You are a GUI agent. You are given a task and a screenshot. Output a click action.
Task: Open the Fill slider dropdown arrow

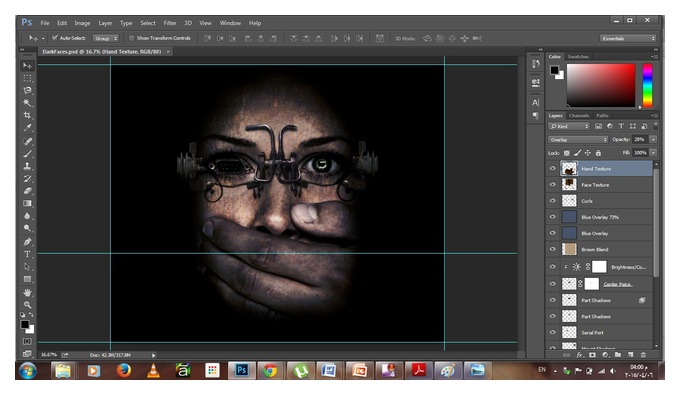click(x=653, y=153)
